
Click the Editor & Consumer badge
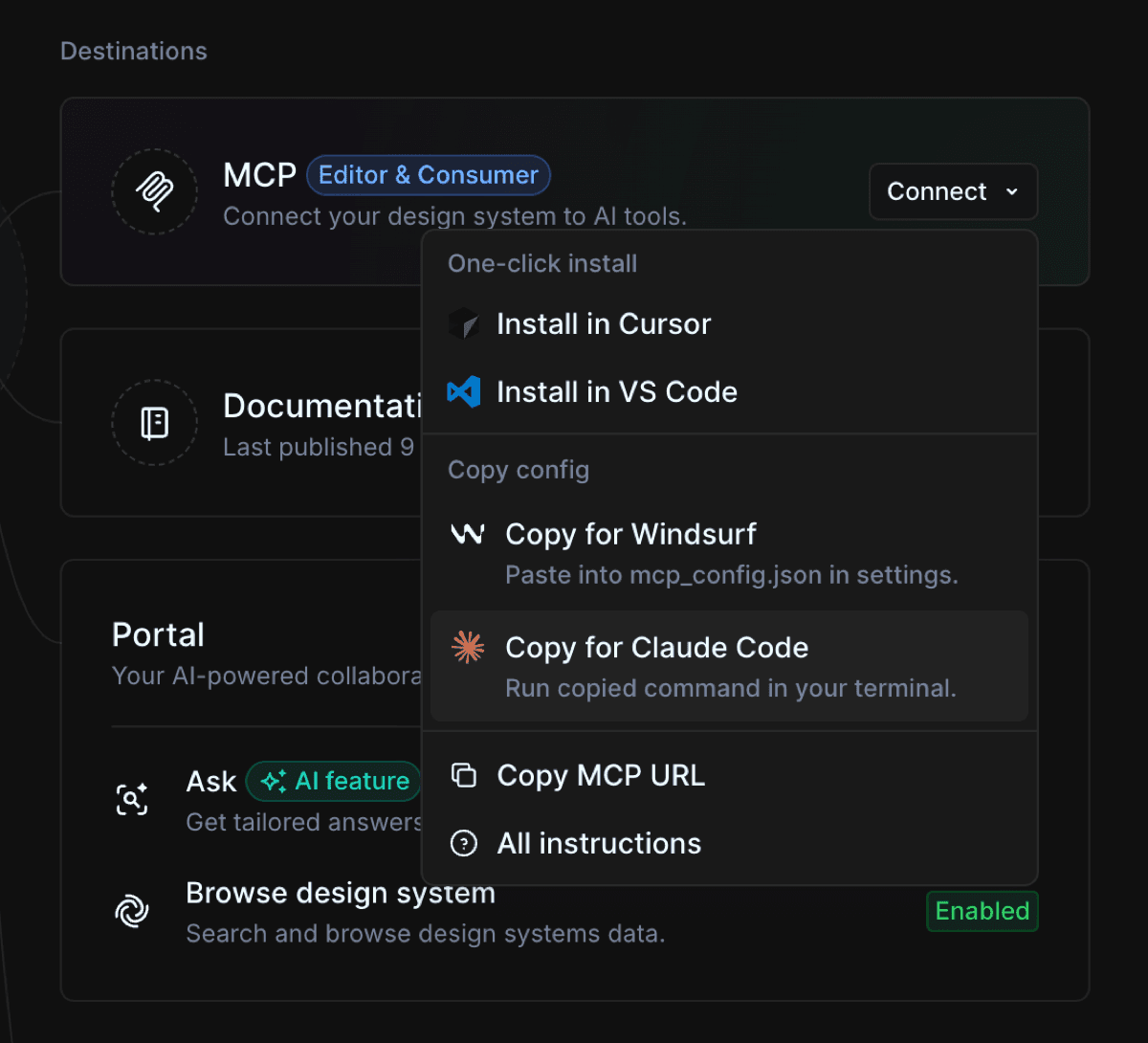(429, 175)
